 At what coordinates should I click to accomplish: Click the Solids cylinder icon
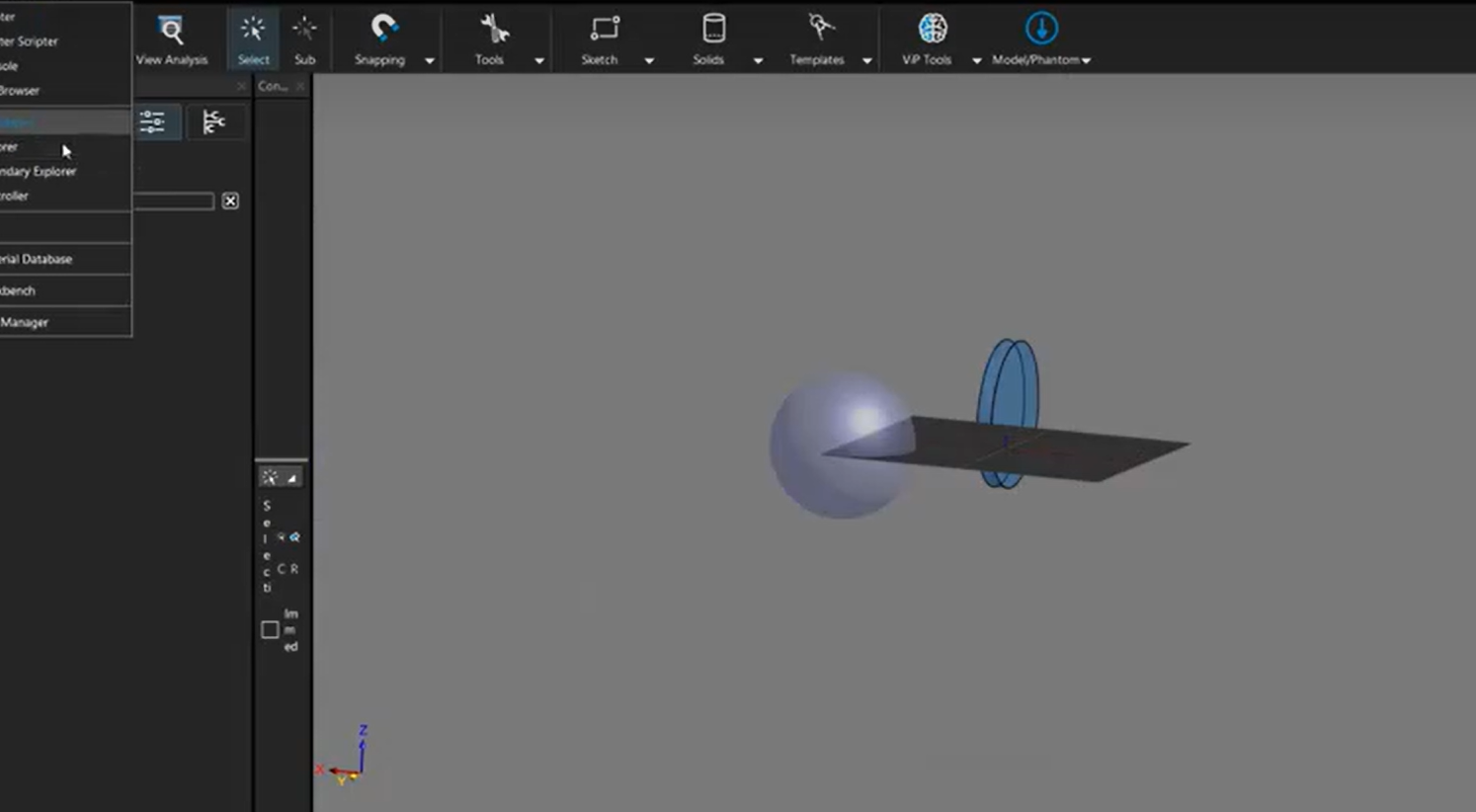tap(712, 30)
